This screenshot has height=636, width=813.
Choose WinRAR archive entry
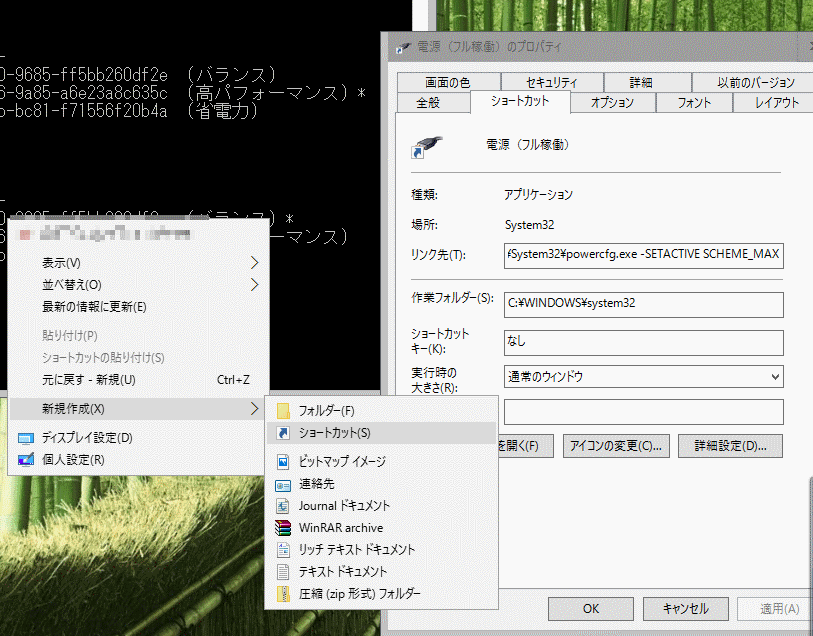click(x=381, y=528)
